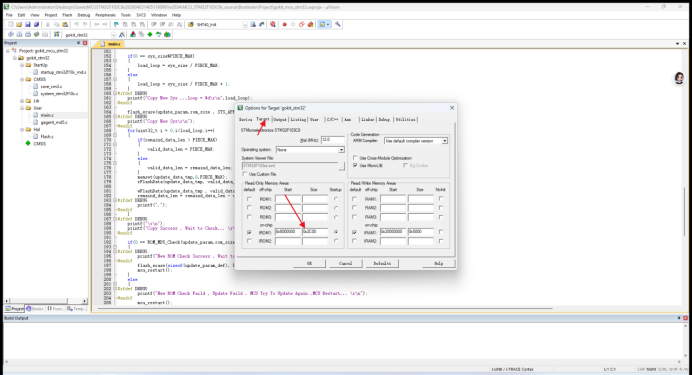693x375 pixels.
Task: Click the OK button in Options dialog
Action: click(x=309, y=263)
